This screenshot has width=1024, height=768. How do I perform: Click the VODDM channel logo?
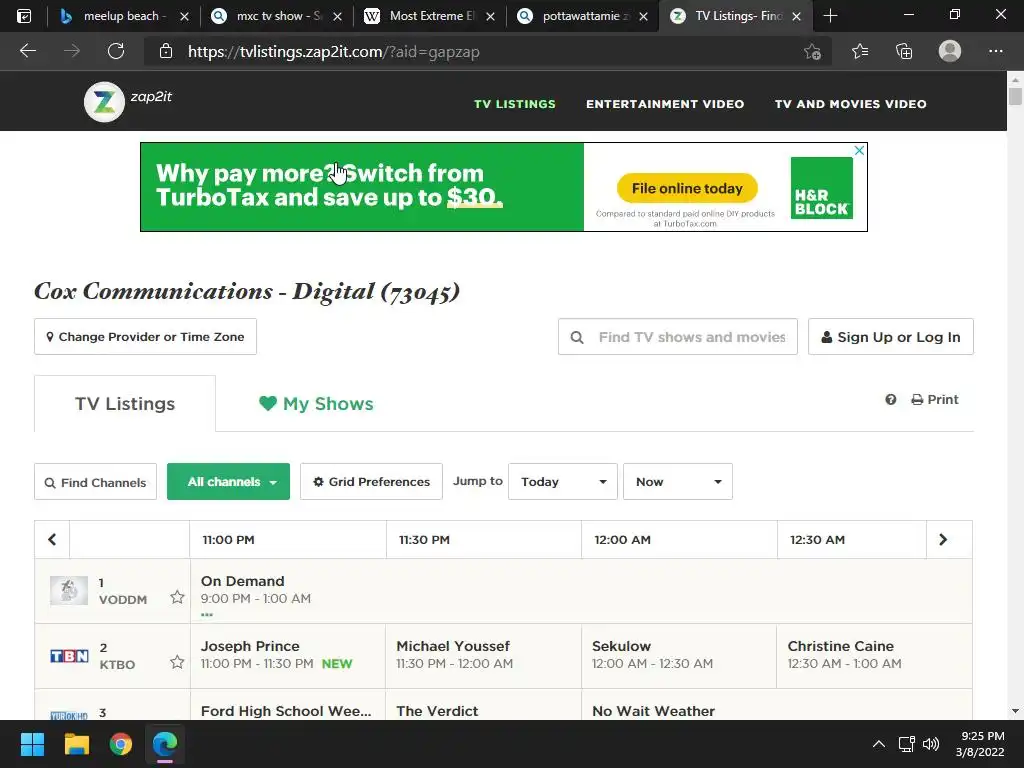(69, 590)
